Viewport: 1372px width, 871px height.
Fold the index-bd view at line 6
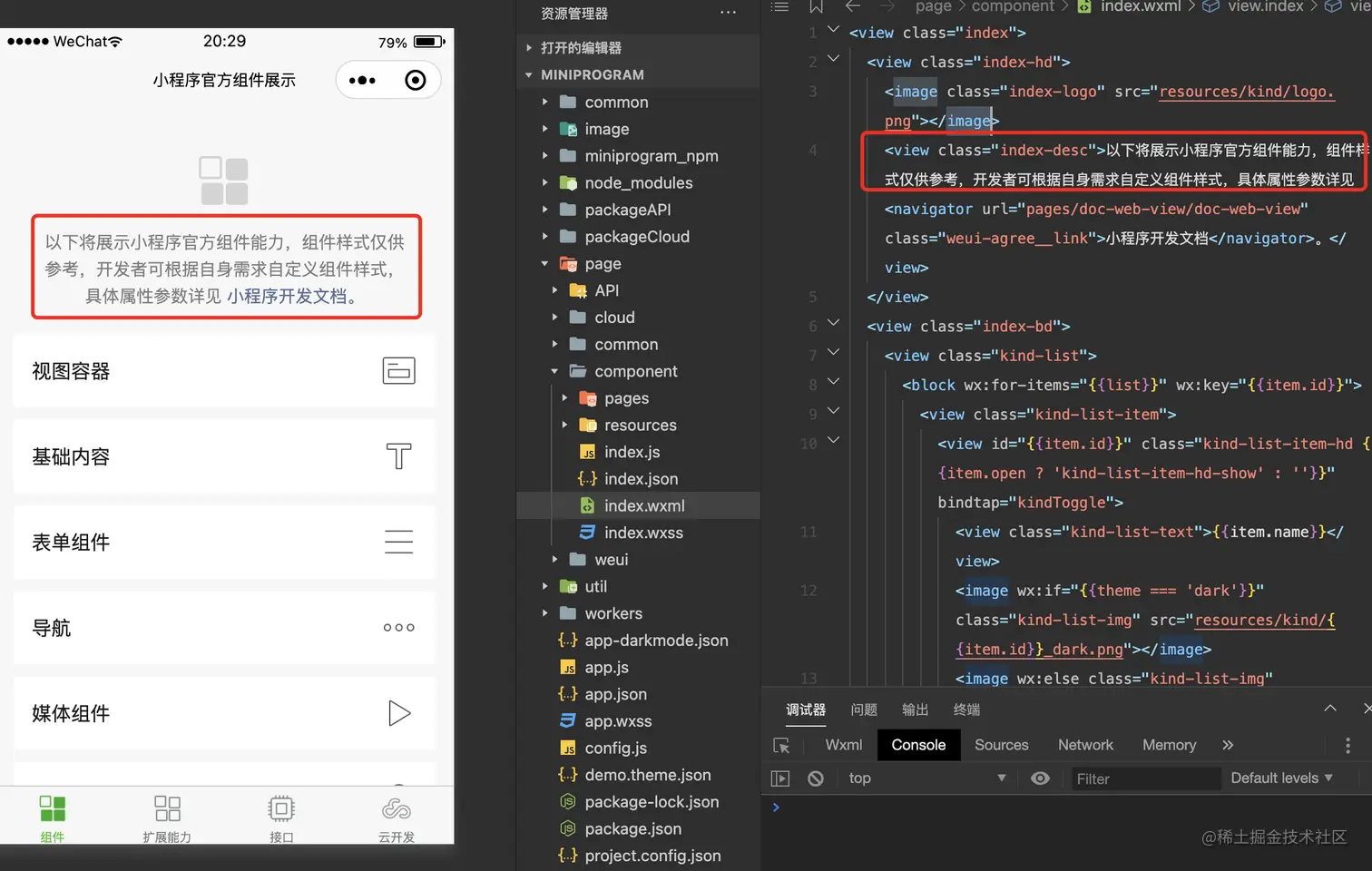pyautogui.click(x=833, y=322)
